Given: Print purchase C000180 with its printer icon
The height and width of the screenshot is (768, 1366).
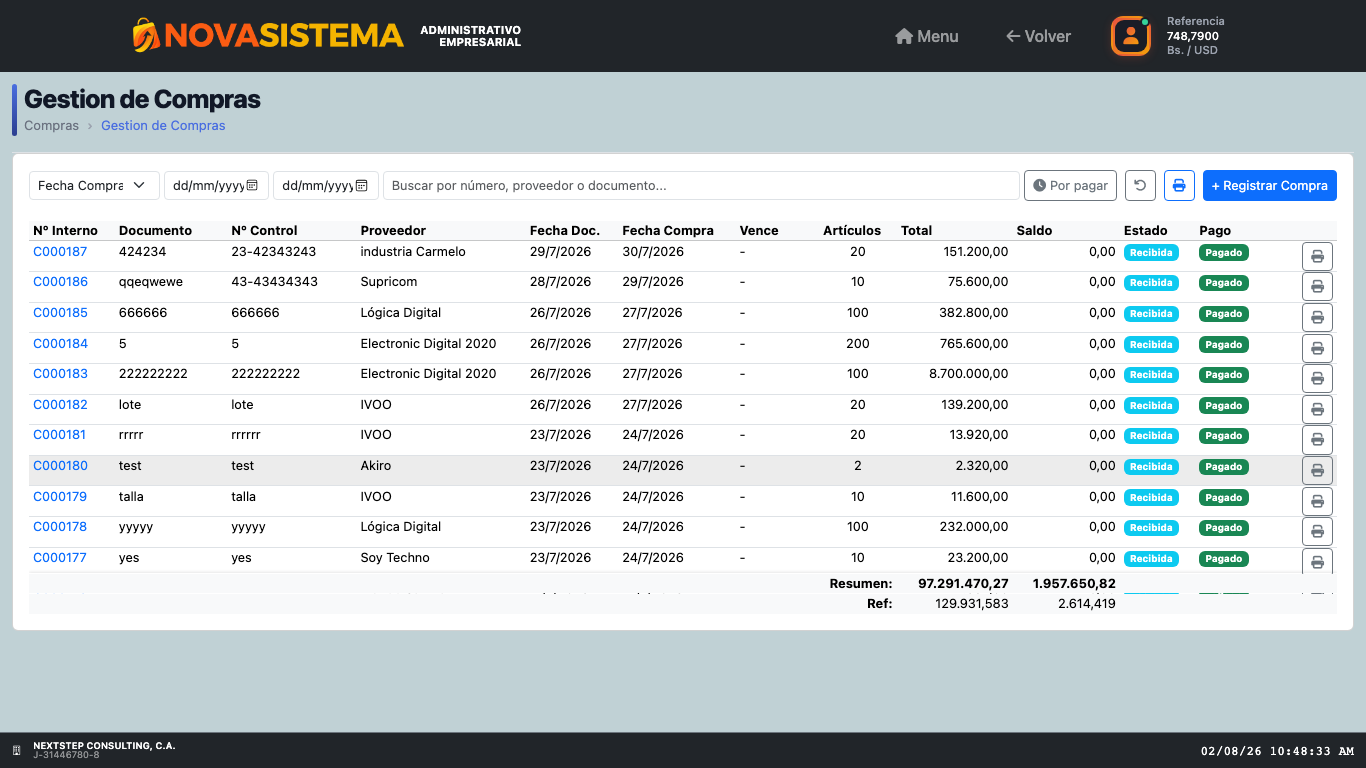Looking at the screenshot, I should tap(1317, 470).
